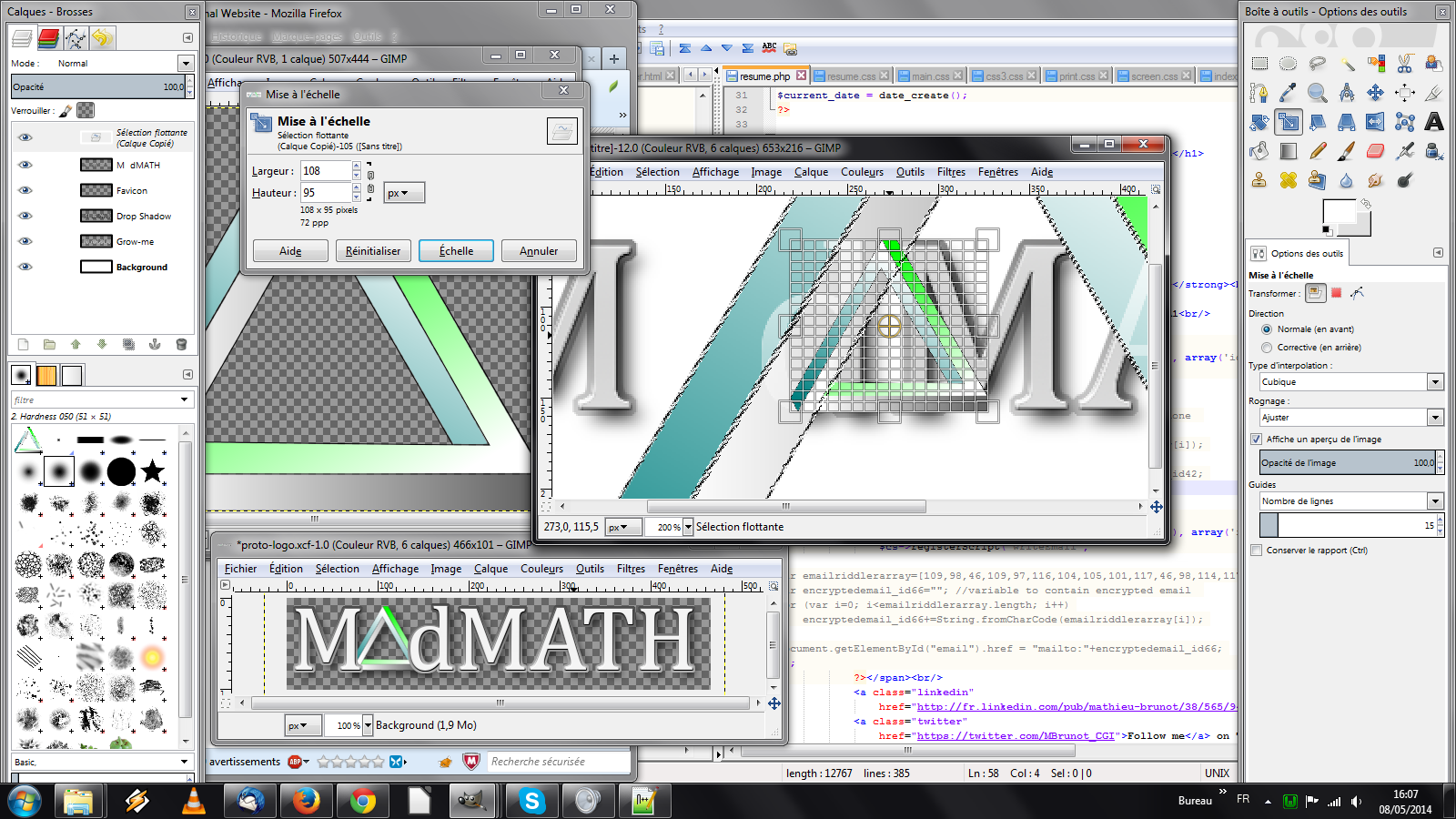Delete layer using trash icon
This screenshot has width=1456, height=819.
[181, 344]
